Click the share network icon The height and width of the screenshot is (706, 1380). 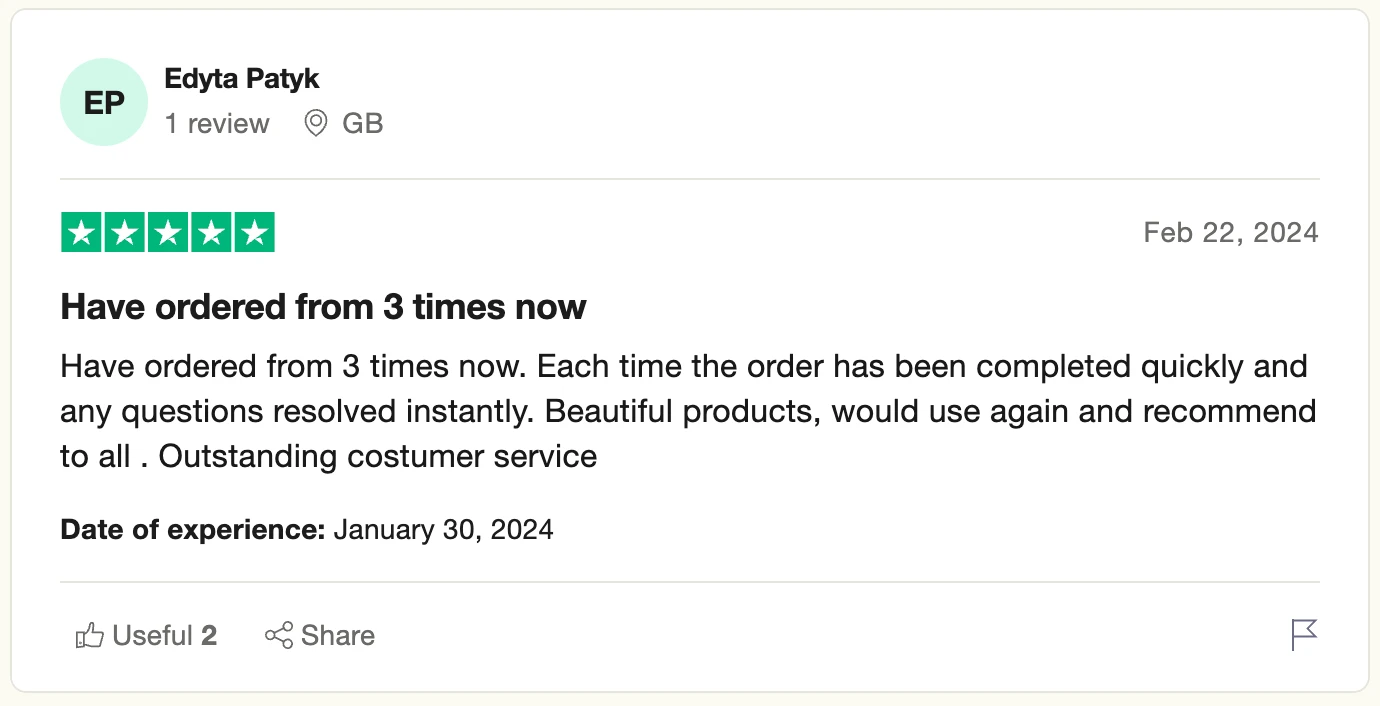click(279, 636)
